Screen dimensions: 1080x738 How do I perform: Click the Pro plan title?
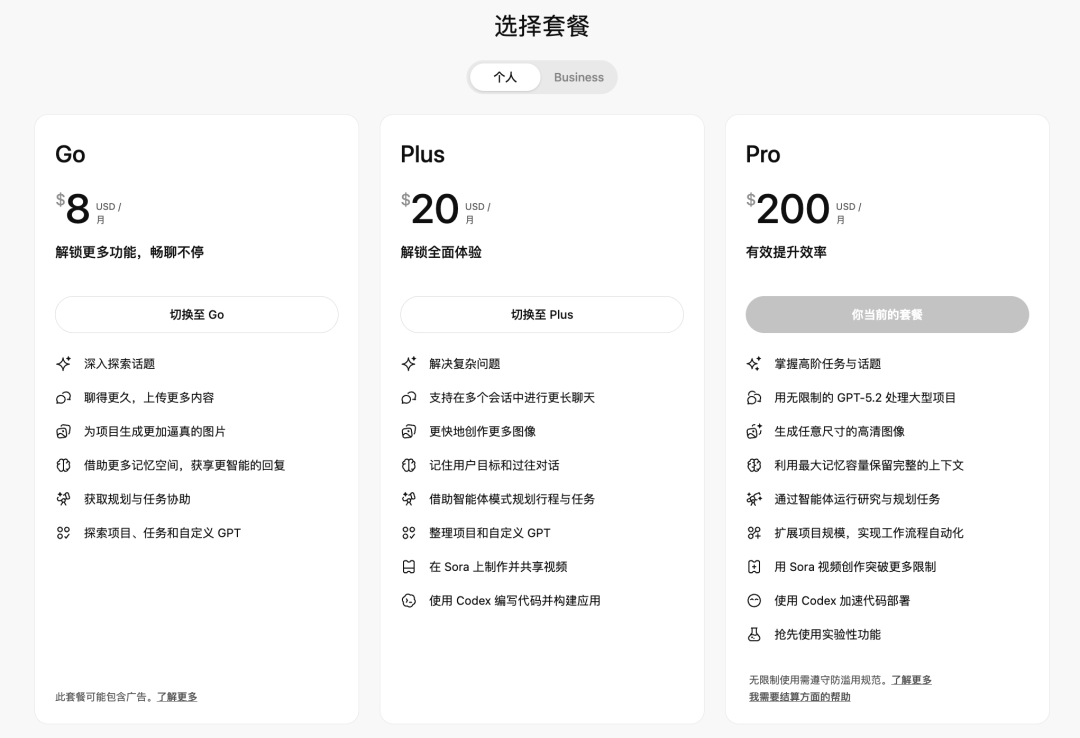[763, 154]
